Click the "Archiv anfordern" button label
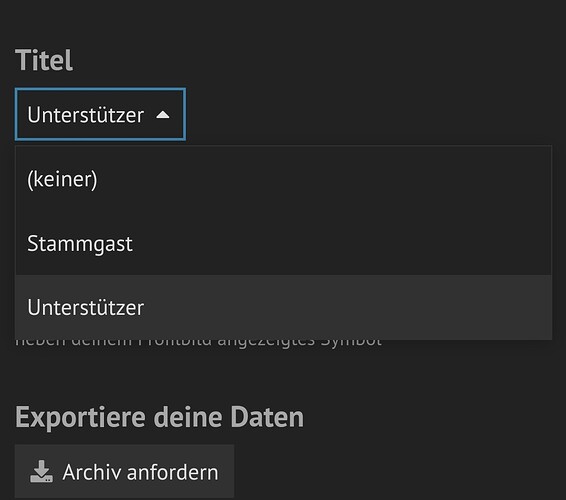566x500 pixels. click(x=140, y=472)
